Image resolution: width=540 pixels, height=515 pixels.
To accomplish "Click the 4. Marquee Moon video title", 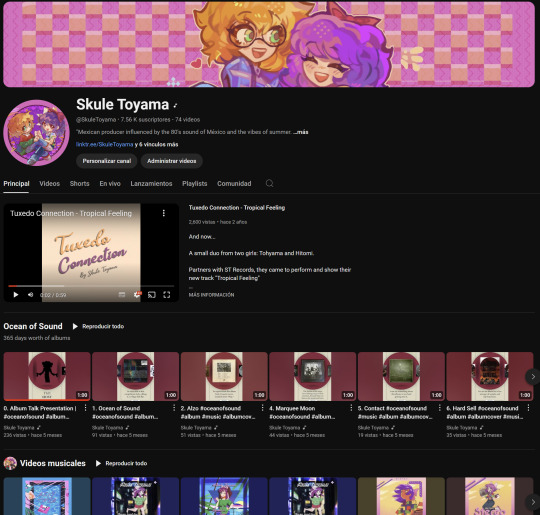I will click(302, 412).
